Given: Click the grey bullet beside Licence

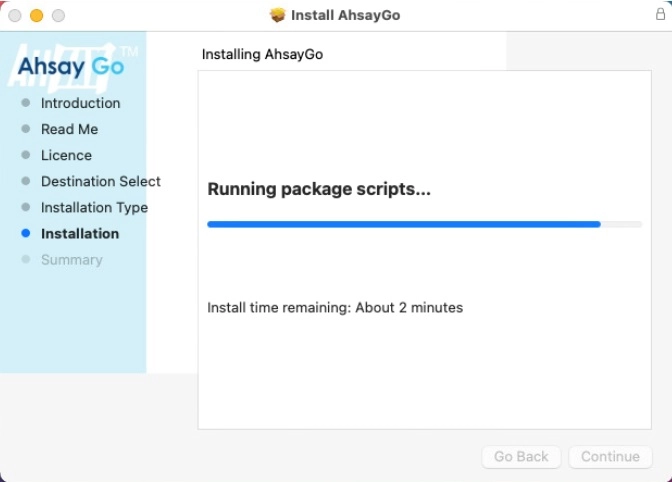Looking at the screenshot, I should 26,155.
